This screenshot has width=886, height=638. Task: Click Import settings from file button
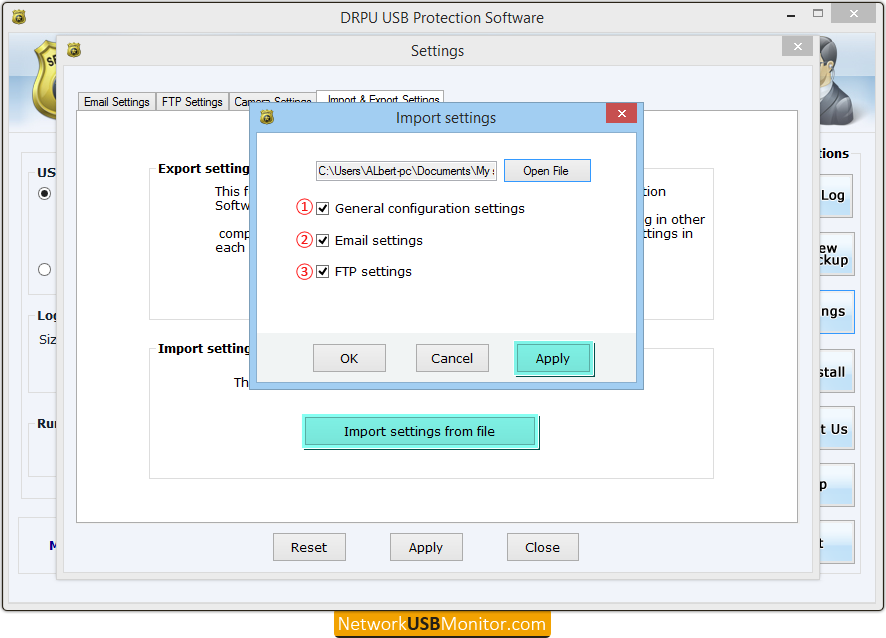(x=420, y=432)
